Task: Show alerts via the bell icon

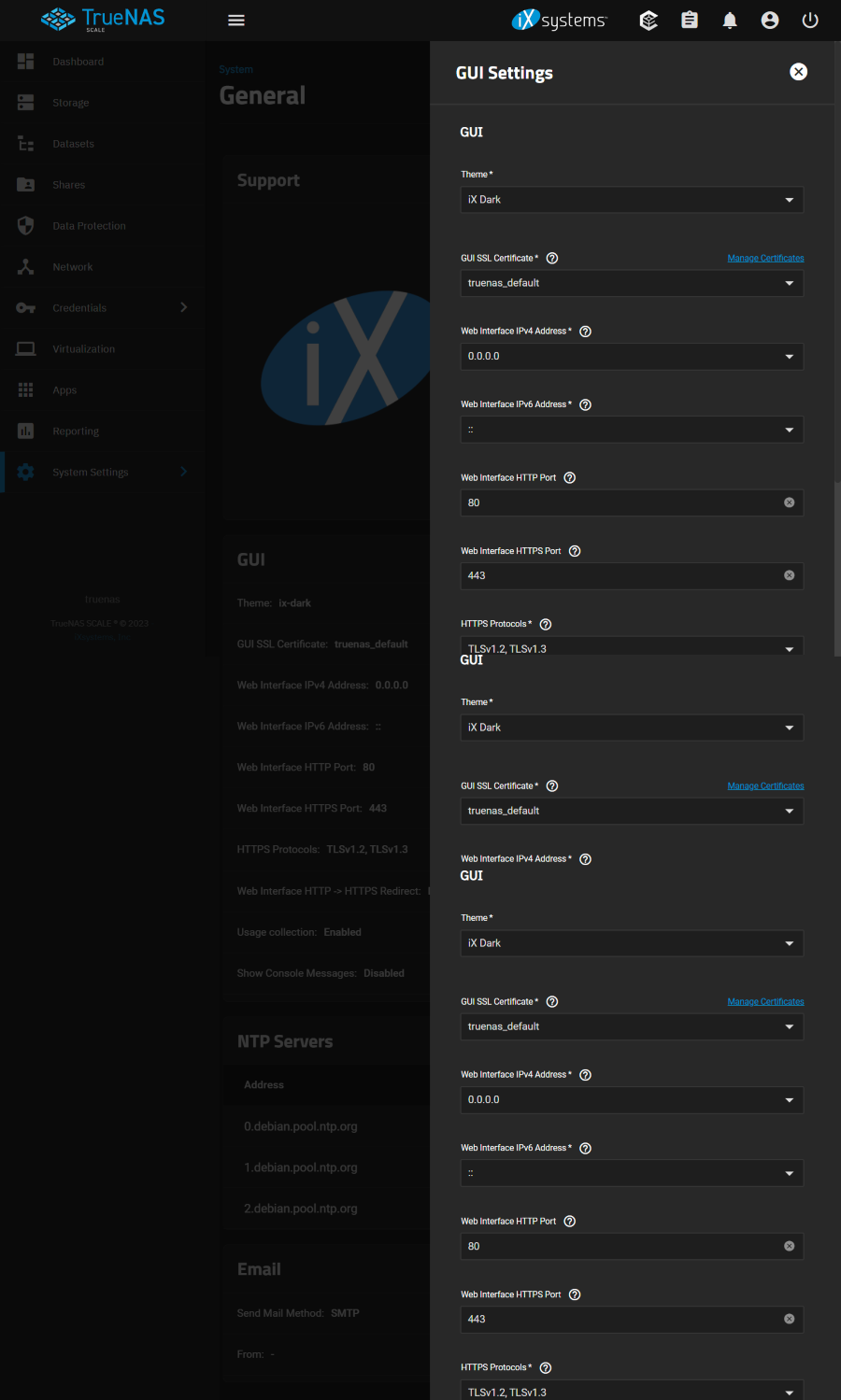Action: coord(730,20)
